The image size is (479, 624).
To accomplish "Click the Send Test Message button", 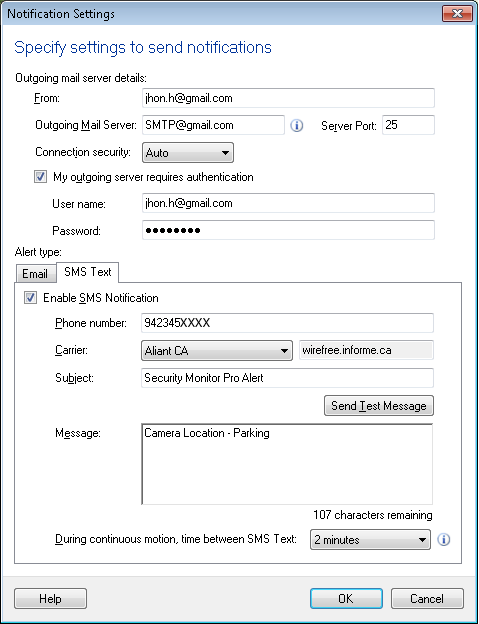I will pos(379,406).
